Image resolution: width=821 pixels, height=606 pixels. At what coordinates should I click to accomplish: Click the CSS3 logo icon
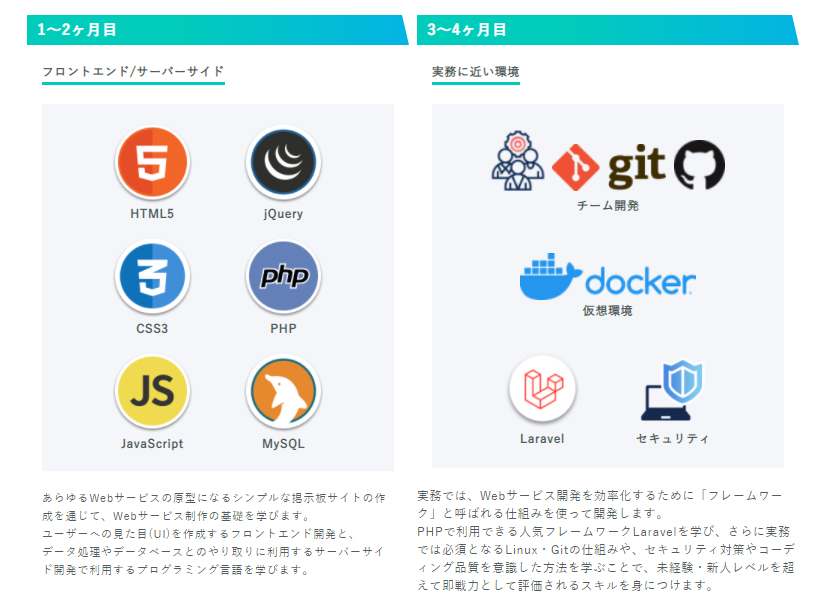(x=152, y=276)
